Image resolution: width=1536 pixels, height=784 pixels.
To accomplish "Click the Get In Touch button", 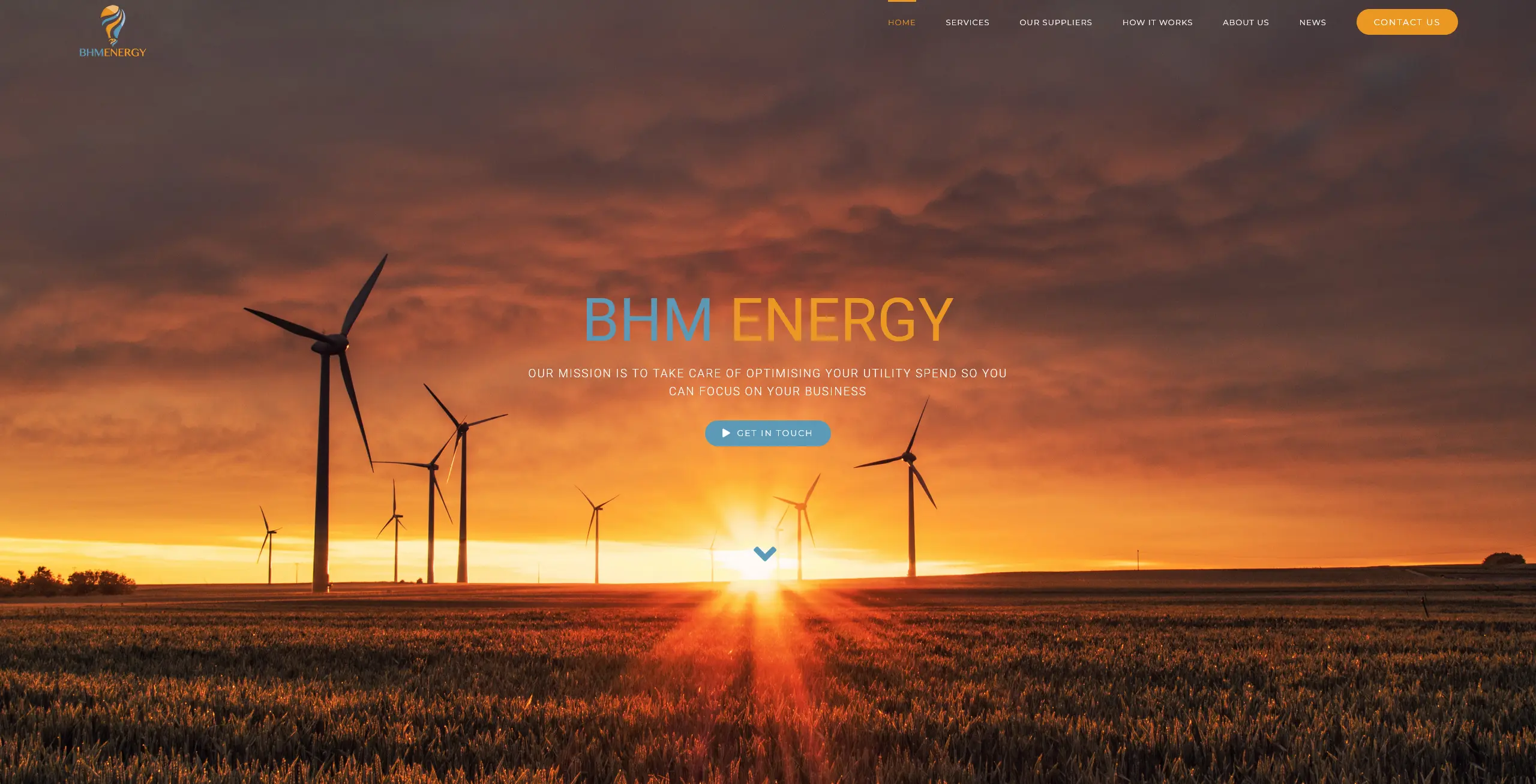I will click(x=767, y=433).
